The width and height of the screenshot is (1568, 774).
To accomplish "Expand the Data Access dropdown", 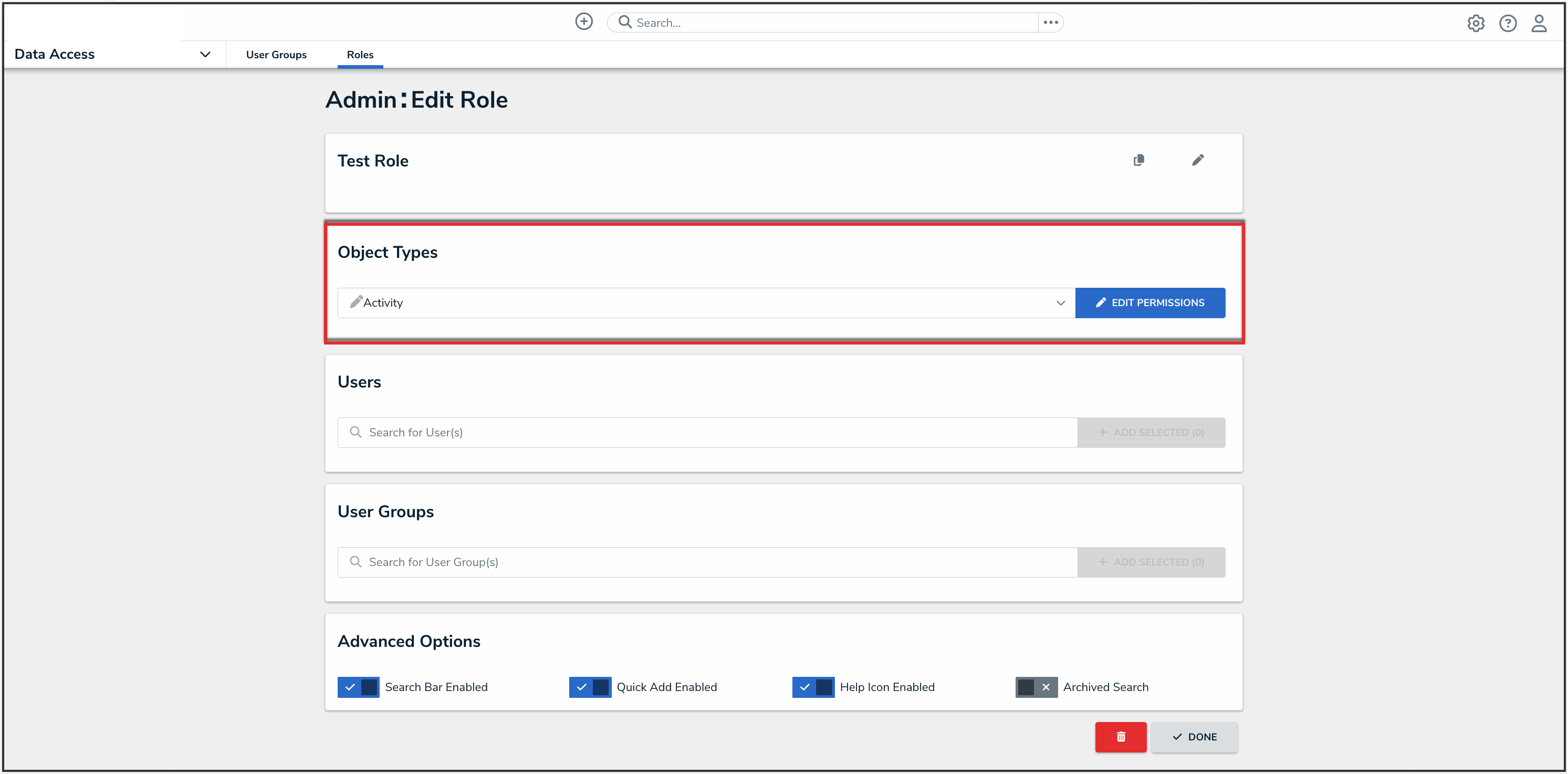I will click(205, 54).
